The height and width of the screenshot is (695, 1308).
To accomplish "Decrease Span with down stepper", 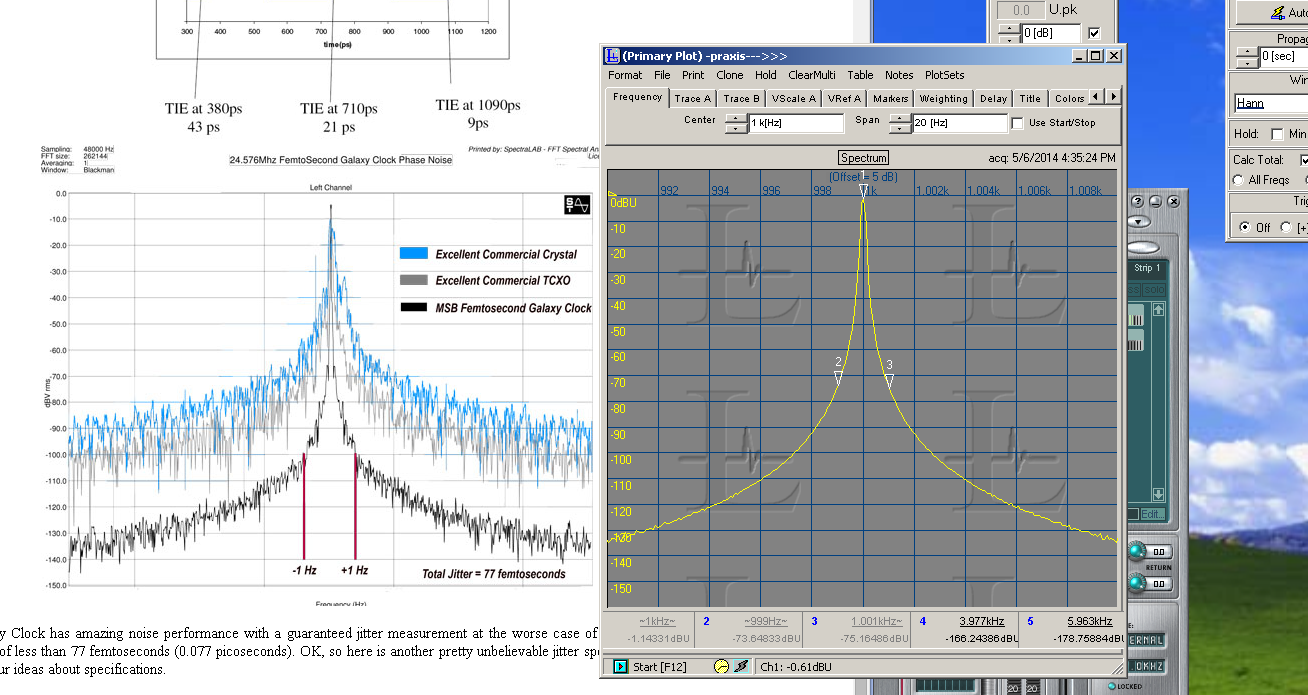I will click(899, 128).
